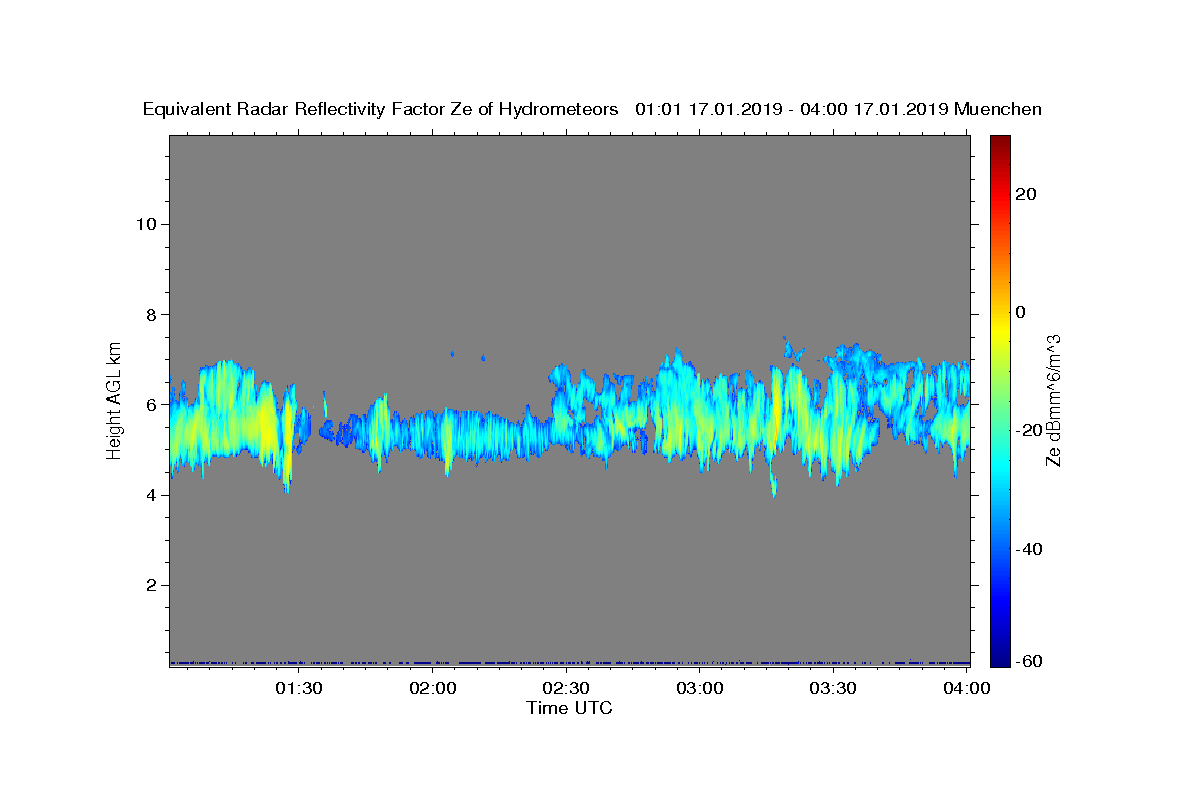Screen dimensions: 1200x800
Task: Click the '04:00' time tick label
Action: pos(967,688)
